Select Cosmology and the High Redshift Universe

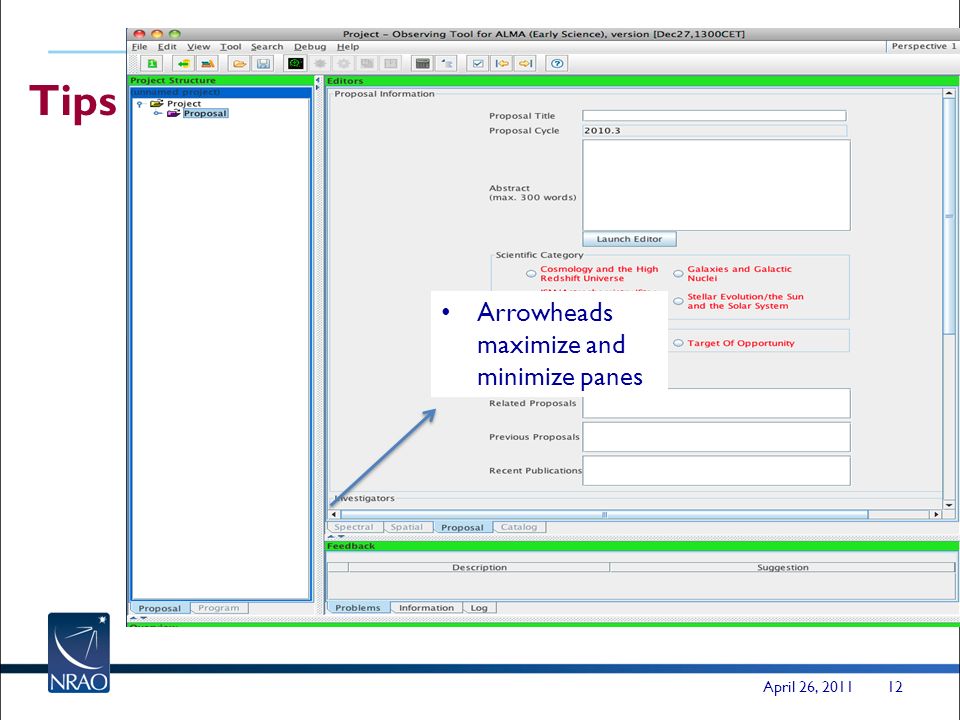coord(531,274)
